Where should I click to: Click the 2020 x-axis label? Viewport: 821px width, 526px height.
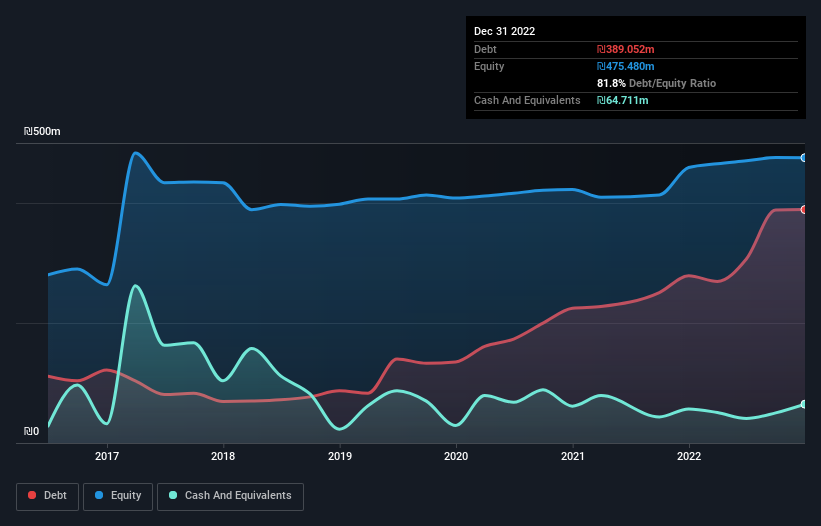(x=456, y=456)
